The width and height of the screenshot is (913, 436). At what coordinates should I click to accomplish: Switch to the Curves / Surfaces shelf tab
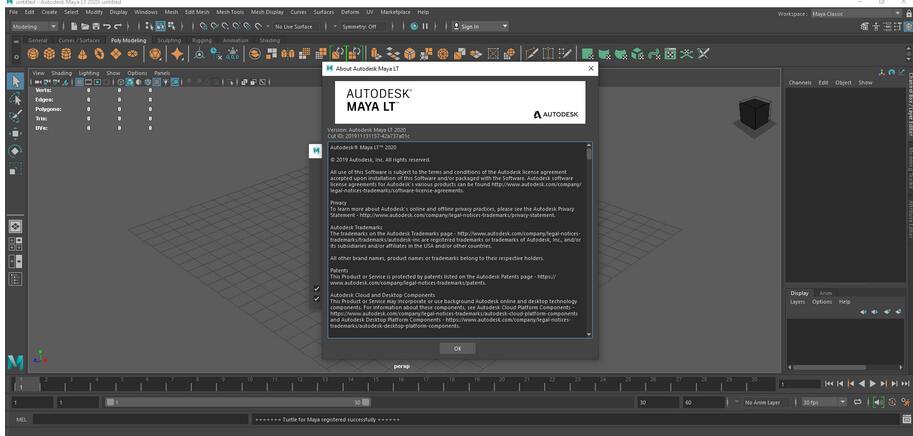tap(79, 40)
